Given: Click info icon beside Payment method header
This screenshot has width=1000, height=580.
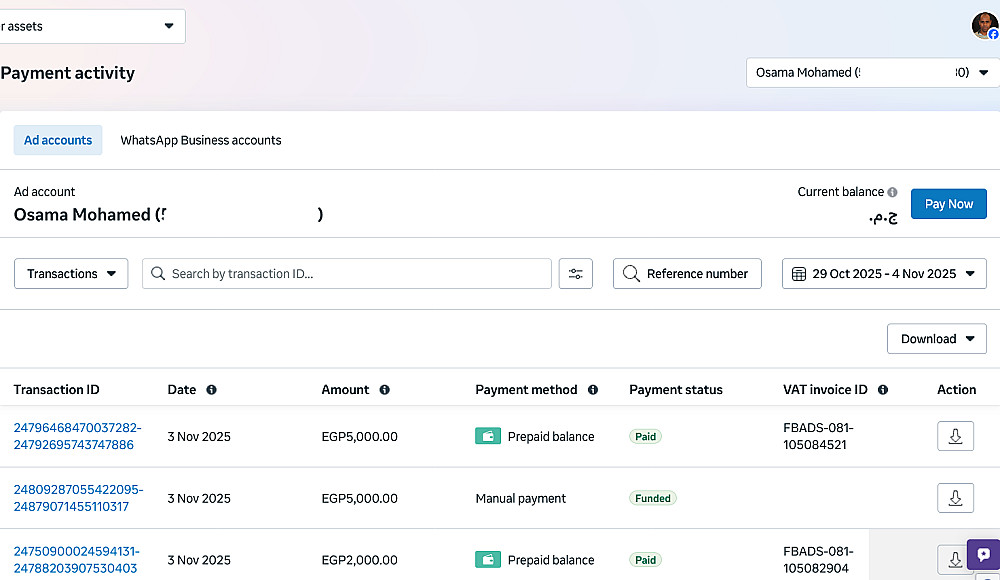Looking at the screenshot, I should (593, 390).
